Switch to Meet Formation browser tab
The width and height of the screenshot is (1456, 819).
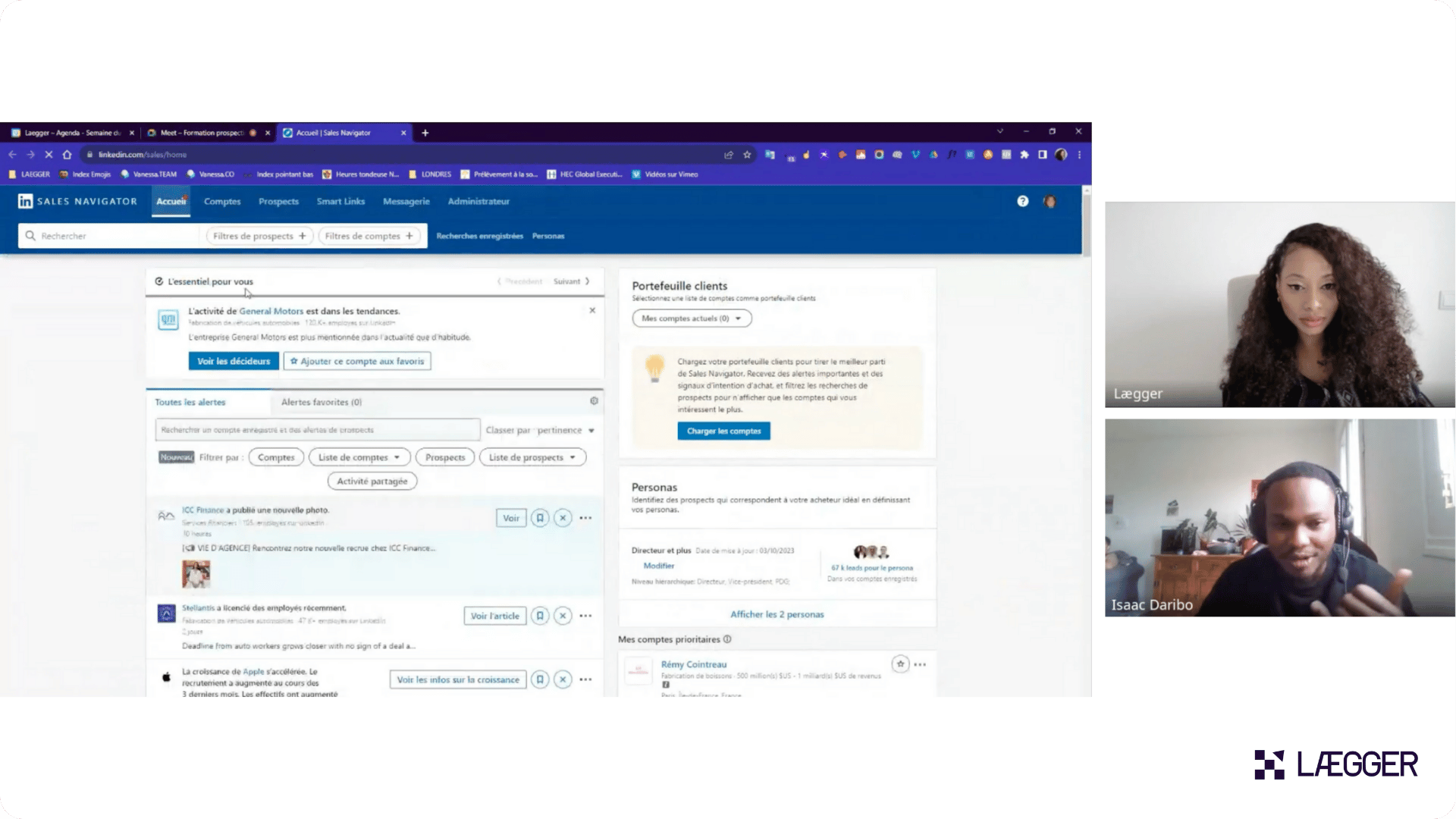208,133
